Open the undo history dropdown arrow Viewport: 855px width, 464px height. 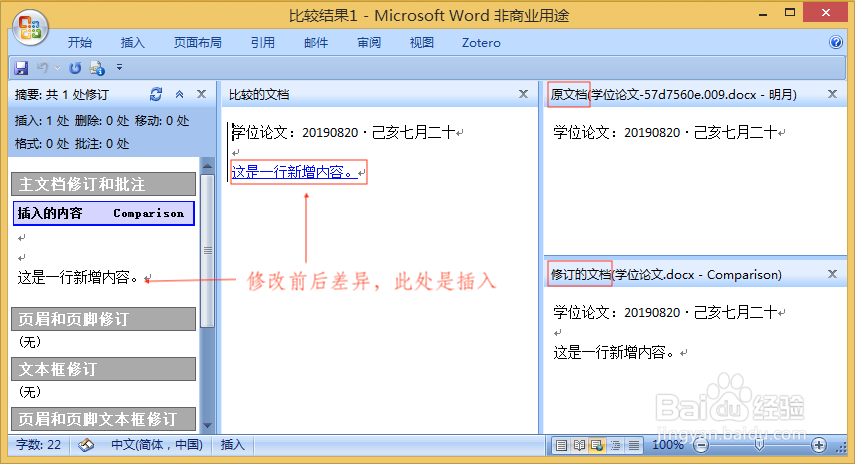click(57, 68)
